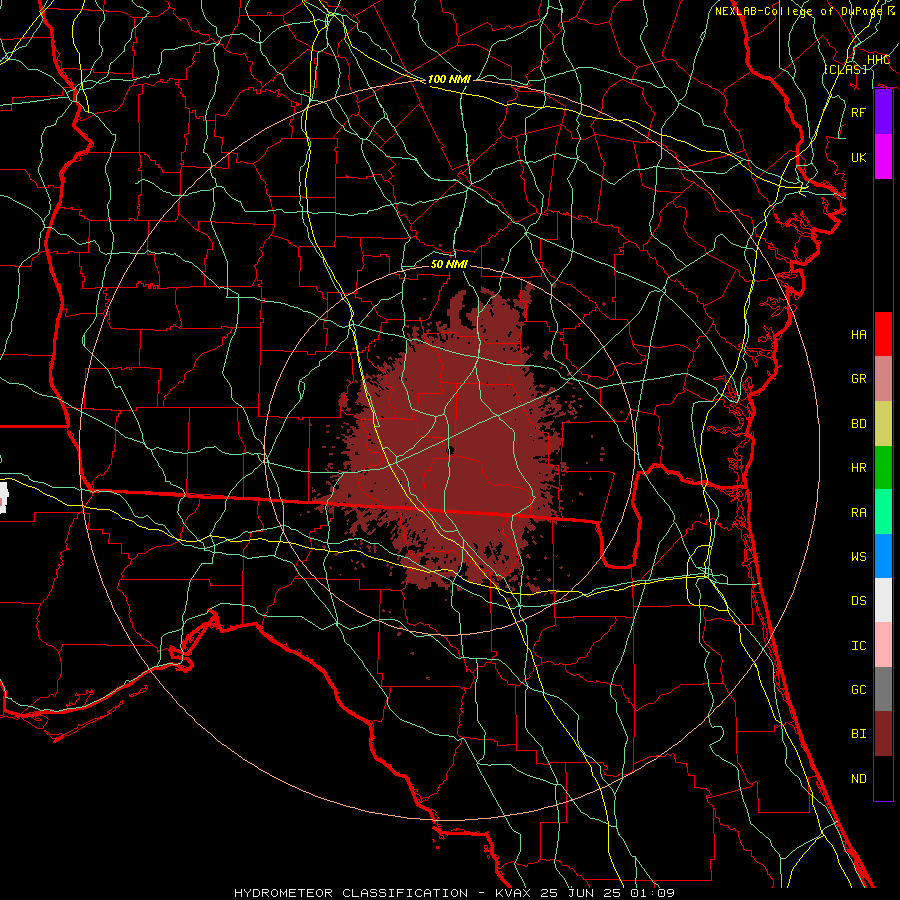This screenshot has height=900, width=900.
Task: Click the [CLAS] label above legend
Action: (x=845, y=69)
